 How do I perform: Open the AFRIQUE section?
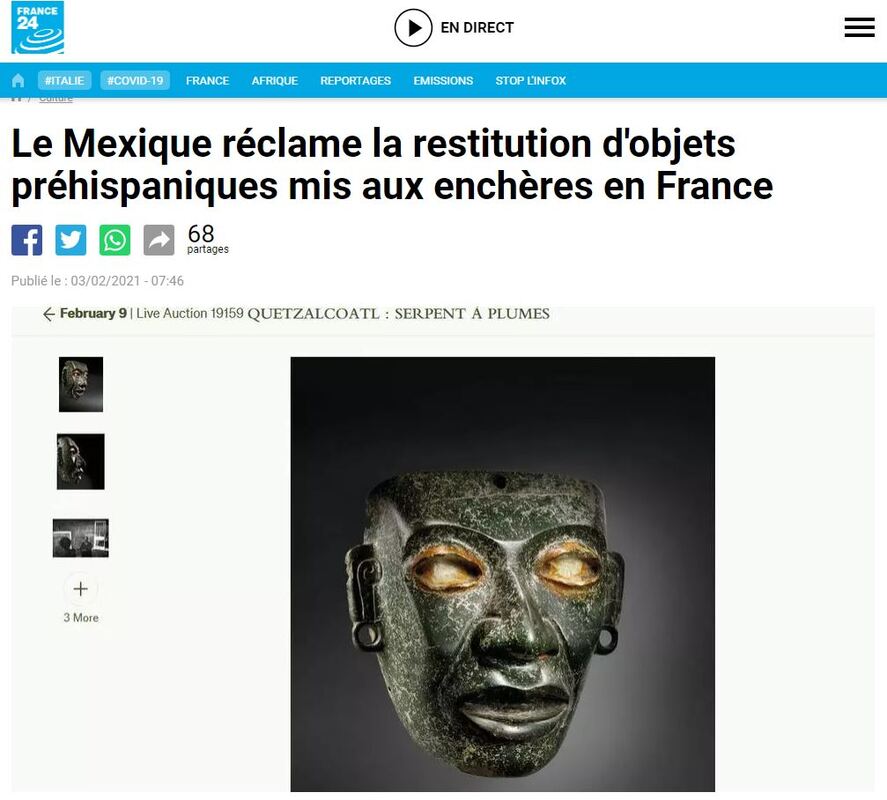coord(275,80)
